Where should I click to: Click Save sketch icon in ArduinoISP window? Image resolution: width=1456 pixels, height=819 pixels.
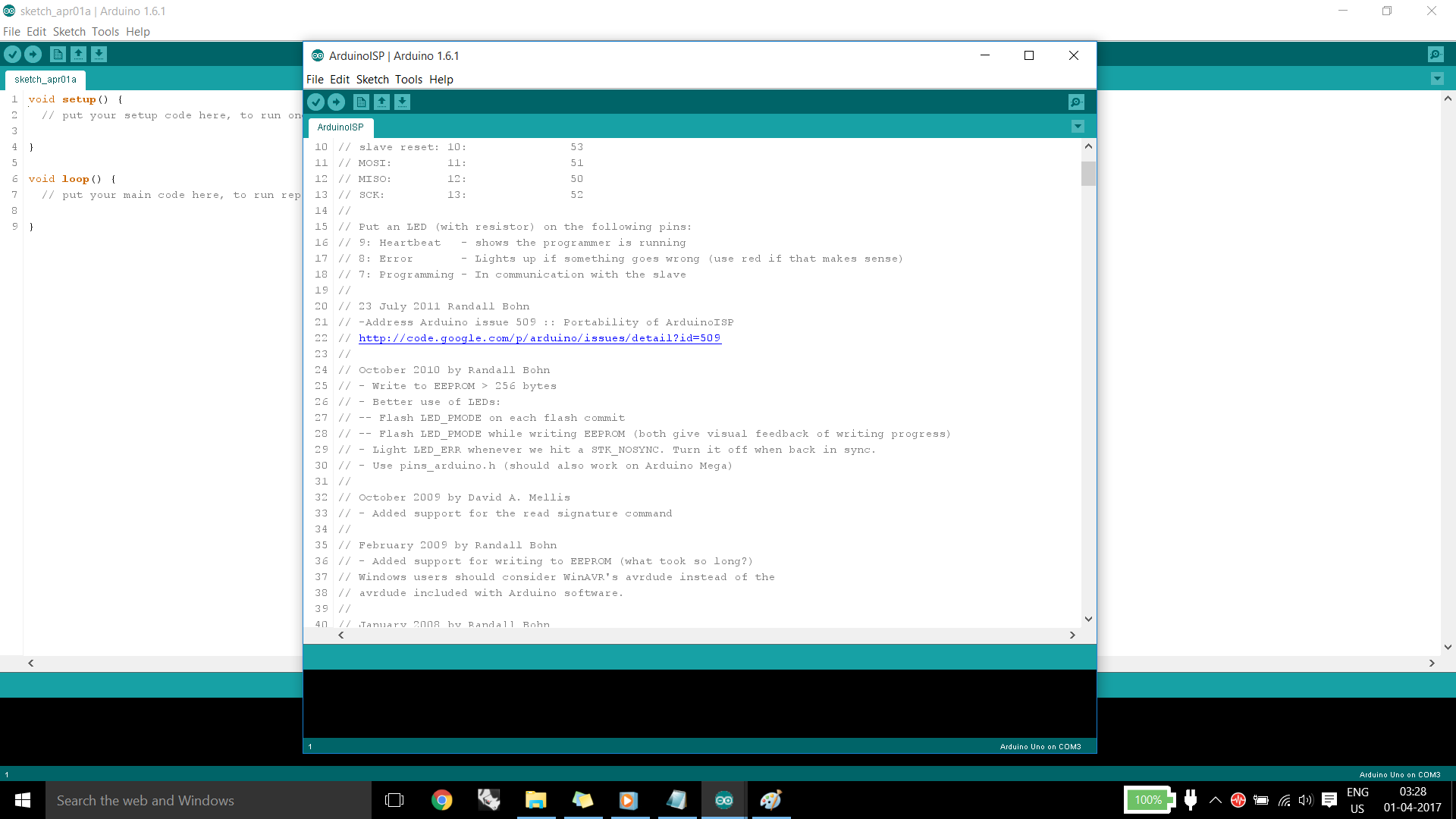point(403,102)
